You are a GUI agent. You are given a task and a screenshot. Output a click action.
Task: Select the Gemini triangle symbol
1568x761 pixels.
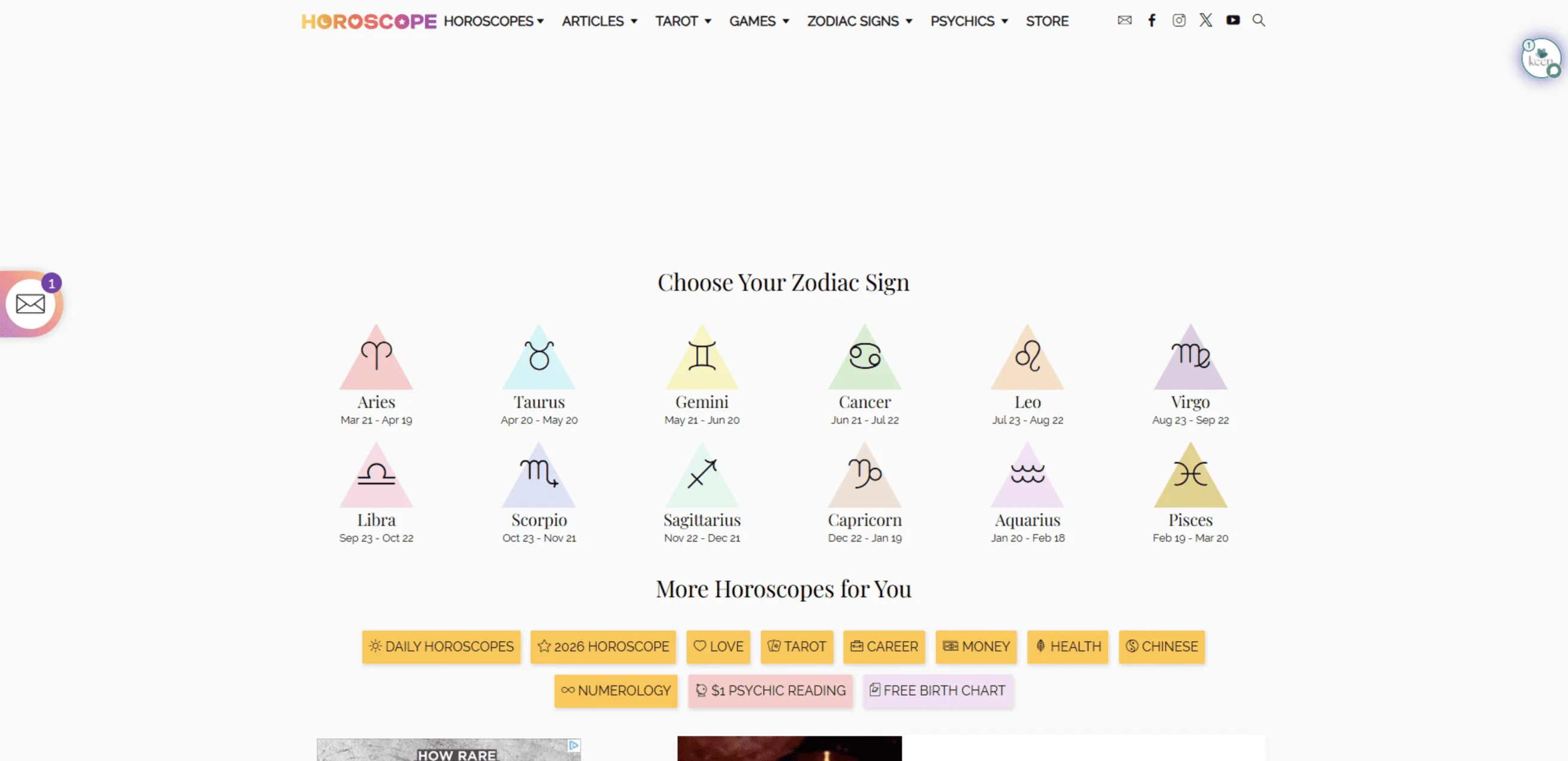(702, 357)
